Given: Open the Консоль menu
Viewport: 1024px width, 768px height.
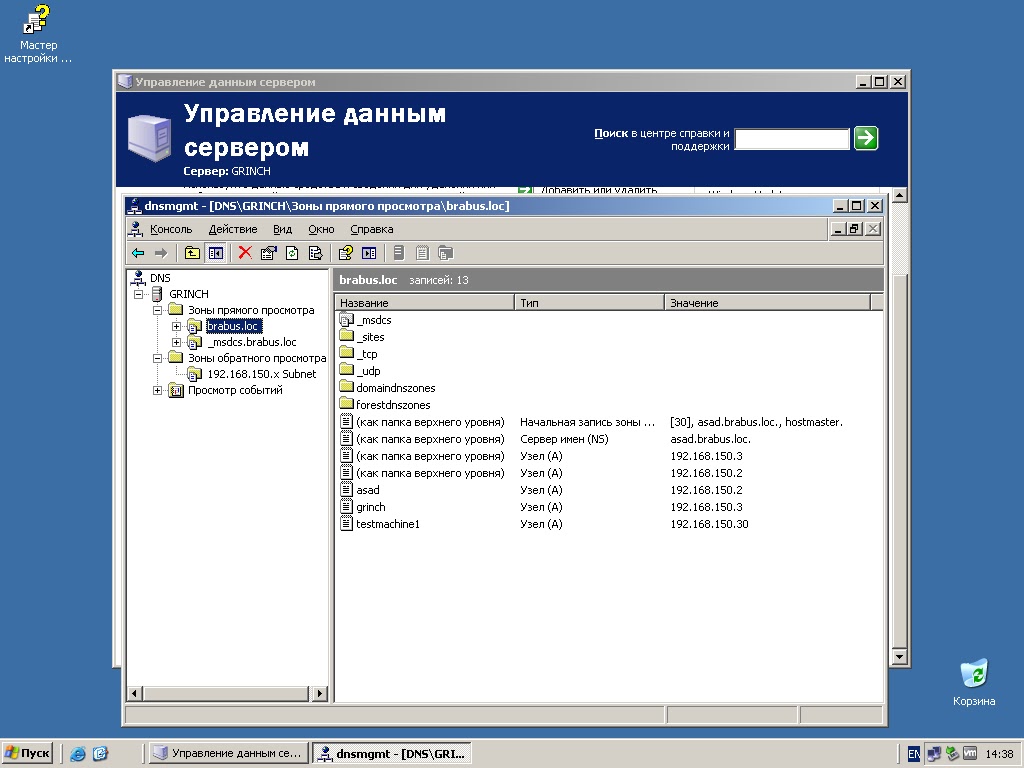Looking at the screenshot, I should pos(171,229).
